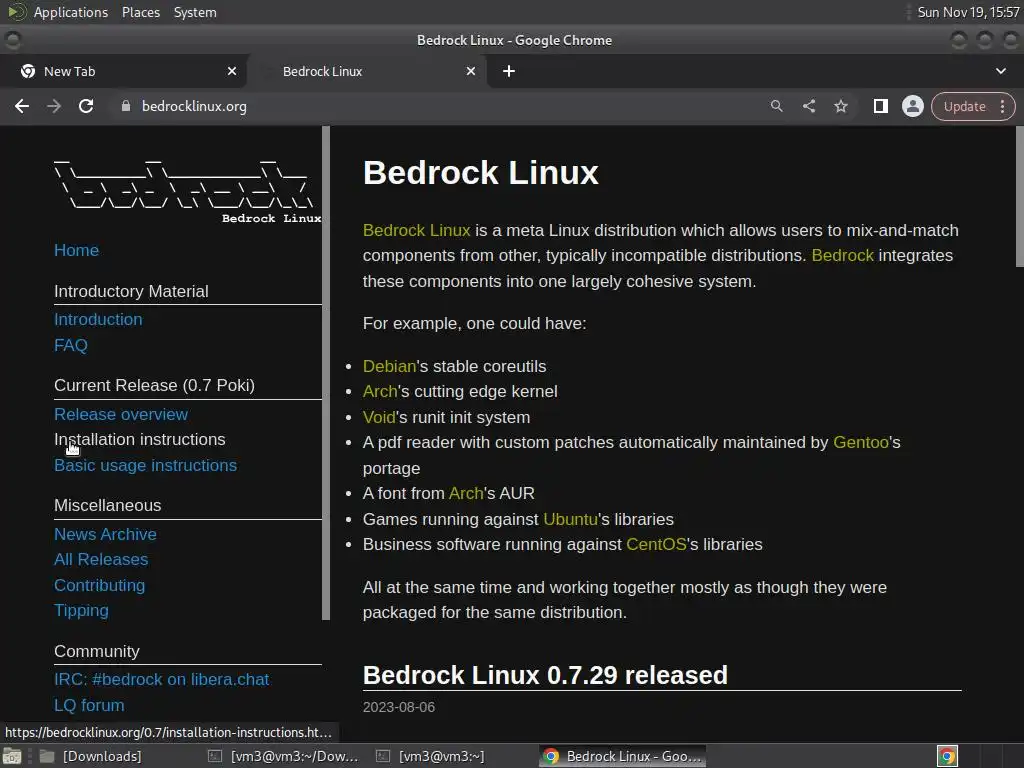Open the Places menu
Screen dimensions: 1024x768
point(140,12)
